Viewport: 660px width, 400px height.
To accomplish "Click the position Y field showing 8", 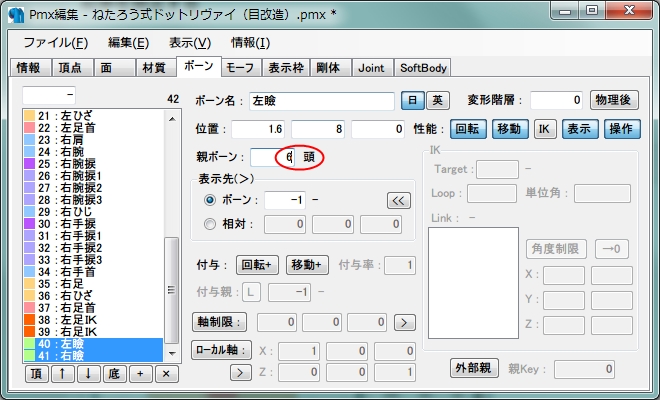I will (x=318, y=129).
